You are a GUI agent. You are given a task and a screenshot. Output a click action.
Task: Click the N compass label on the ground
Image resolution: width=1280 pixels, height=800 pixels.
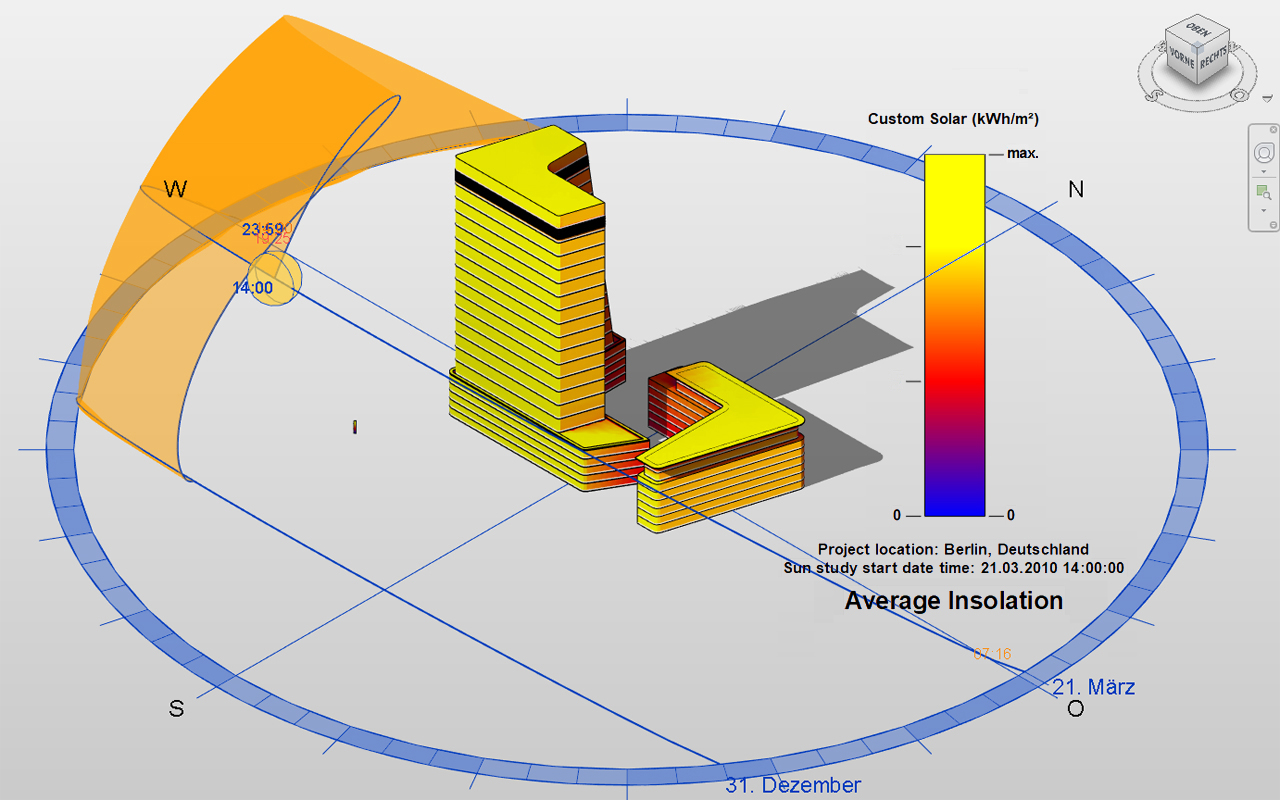(x=1076, y=189)
